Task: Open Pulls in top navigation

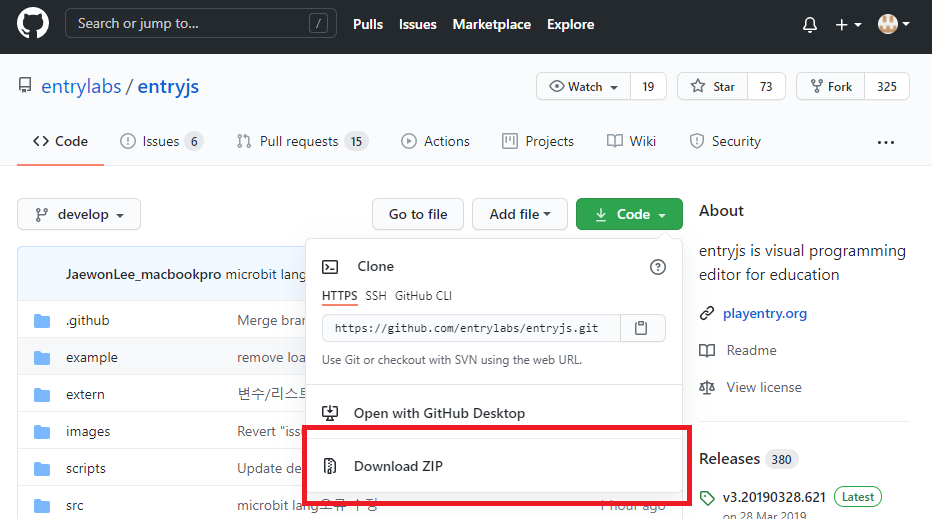Action: click(368, 24)
